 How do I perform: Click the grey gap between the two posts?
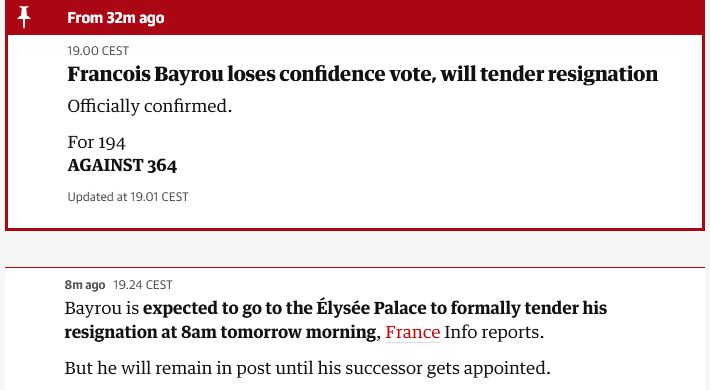click(x=355, y=249)
